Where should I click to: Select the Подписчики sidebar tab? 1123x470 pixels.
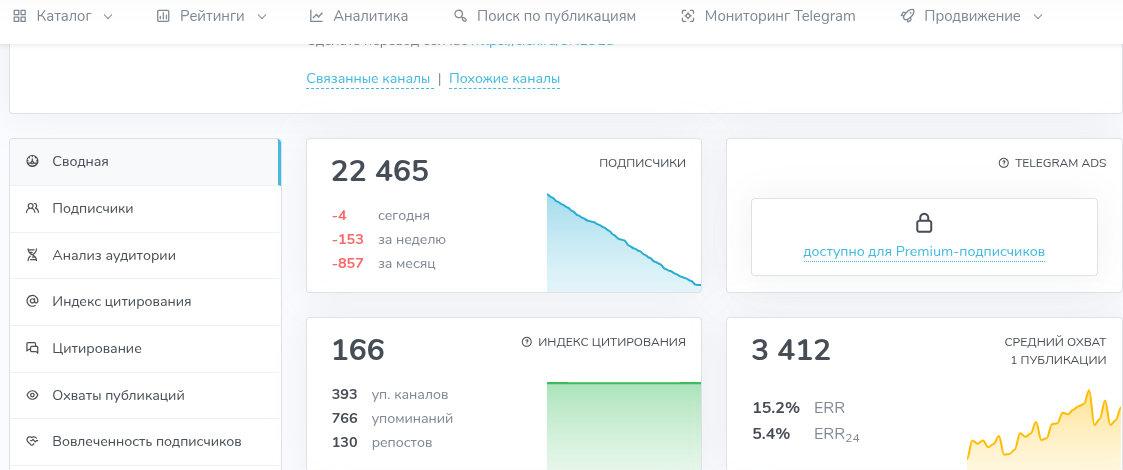[145, 208]
